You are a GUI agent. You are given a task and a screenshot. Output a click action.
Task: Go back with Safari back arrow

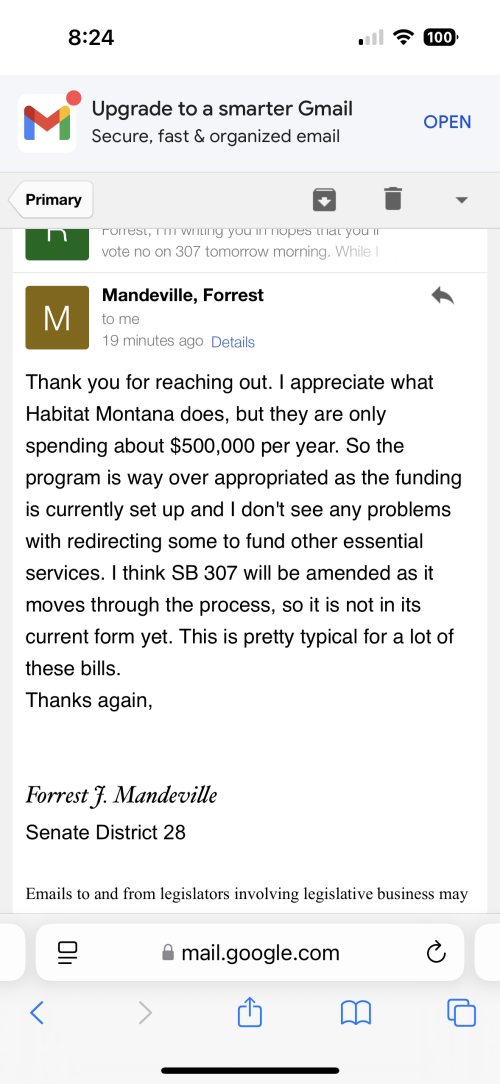click(37, 1013)
